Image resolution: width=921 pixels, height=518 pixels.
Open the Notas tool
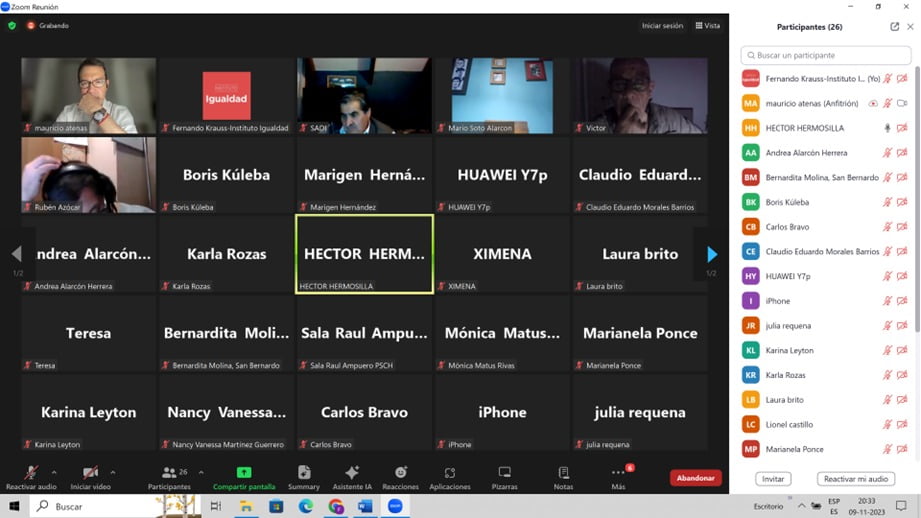coord(563,477)
